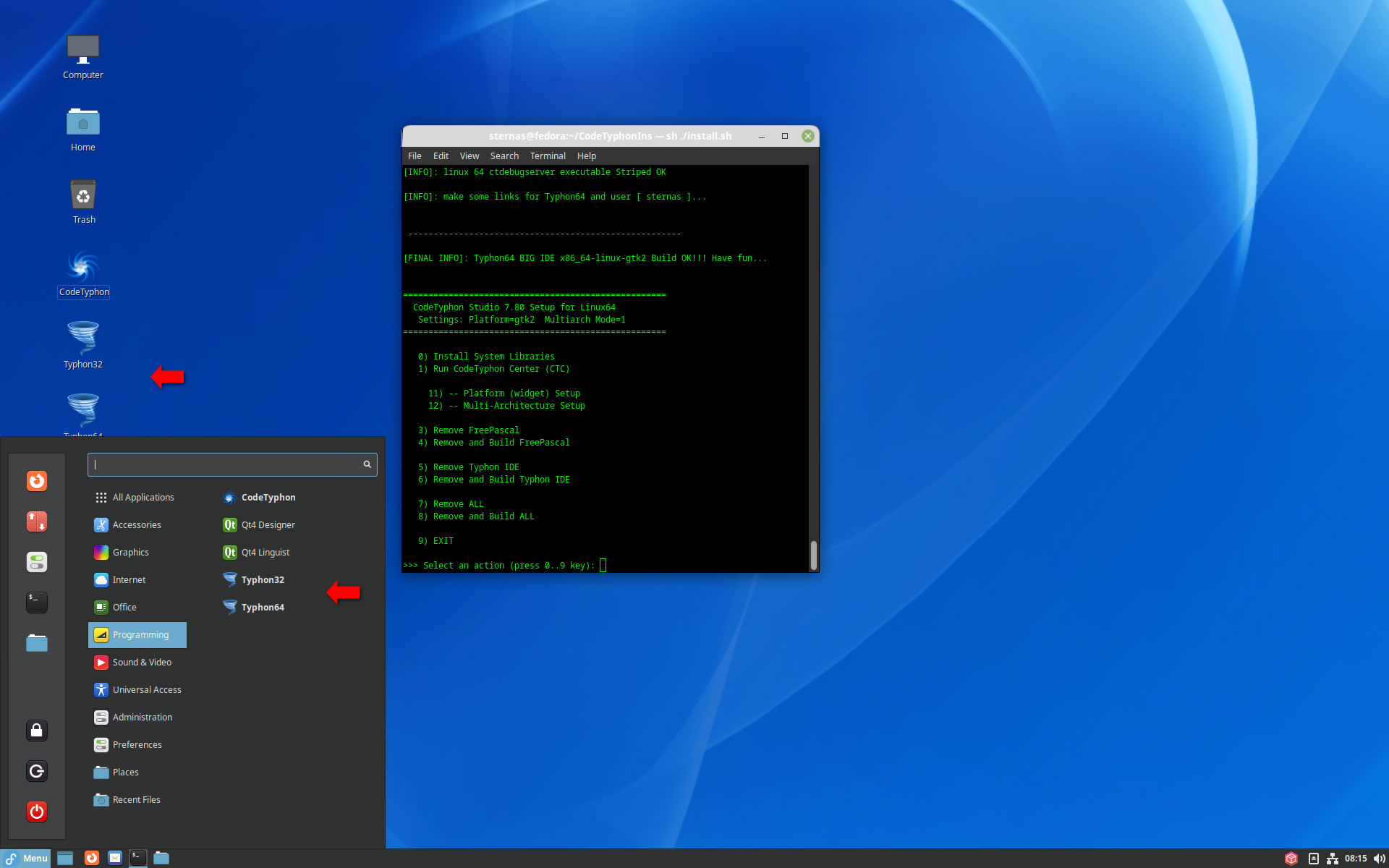Select the CodeTyphon desktop shortcut

pyautogui.click(x=83, y=274)
